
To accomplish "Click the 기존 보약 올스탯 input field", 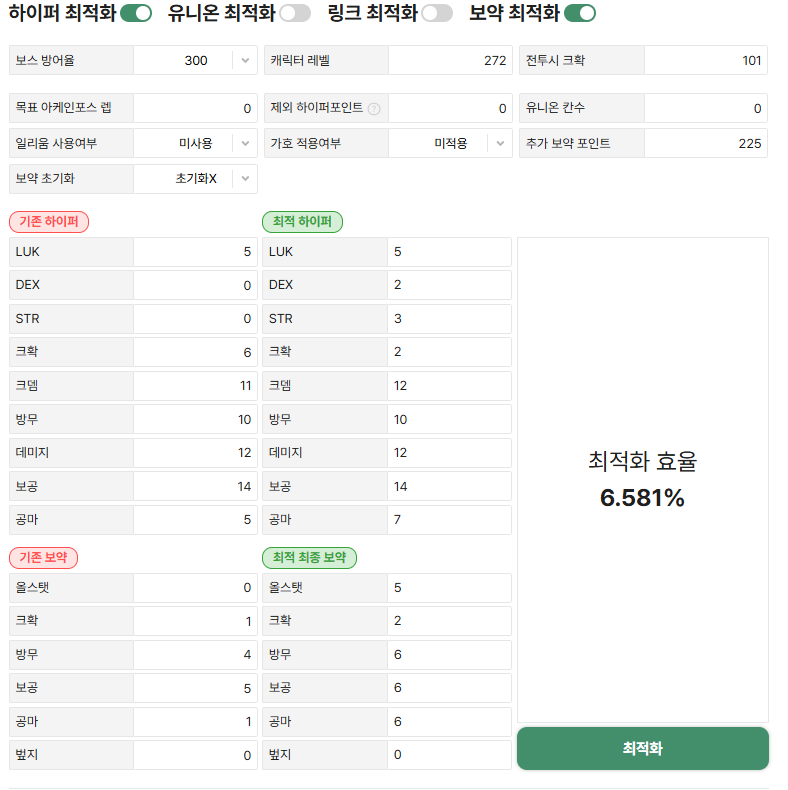I will coord(195,588).
